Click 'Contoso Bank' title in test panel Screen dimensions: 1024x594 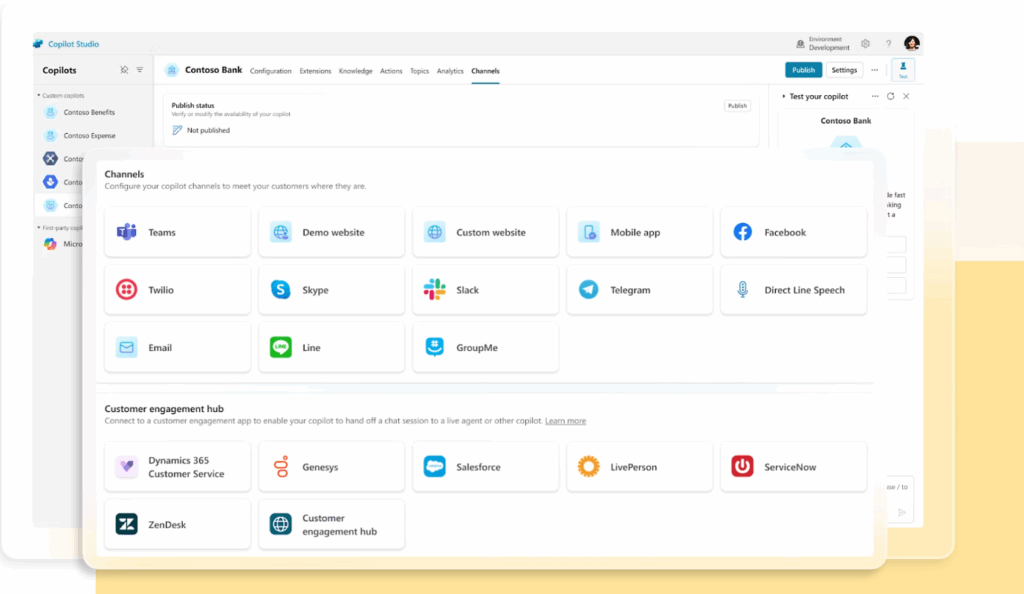pyautogui.click(x=846, y=121)
